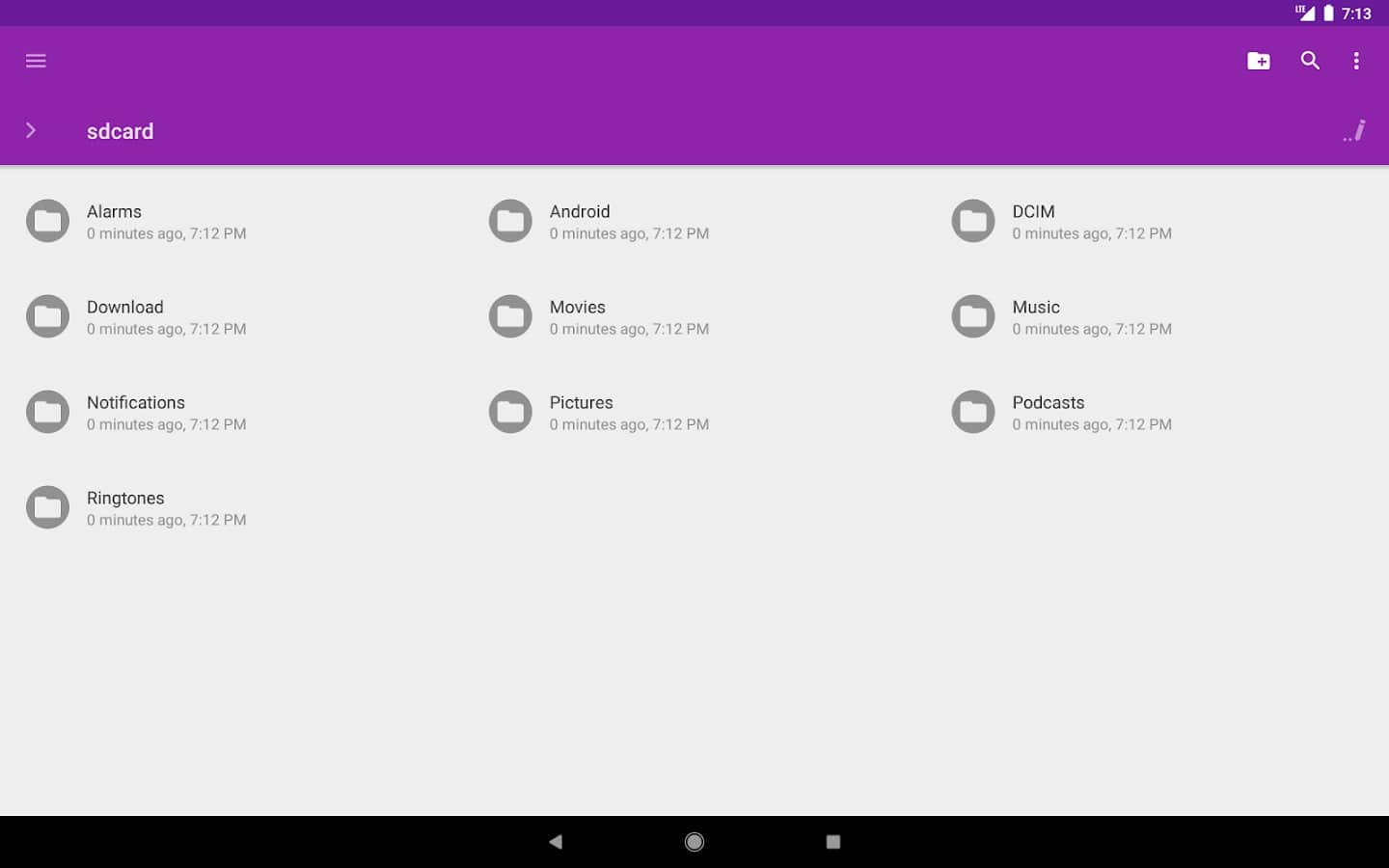Tap the Android home button
This screenshot has width=1389, height=868.
(x=694, y=842)
